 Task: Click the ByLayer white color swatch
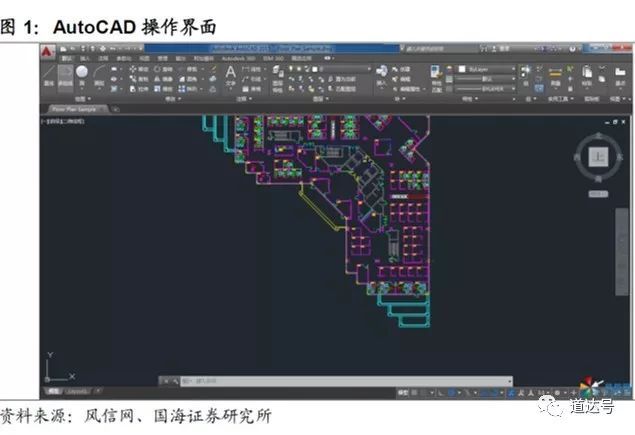click(462, 69)
